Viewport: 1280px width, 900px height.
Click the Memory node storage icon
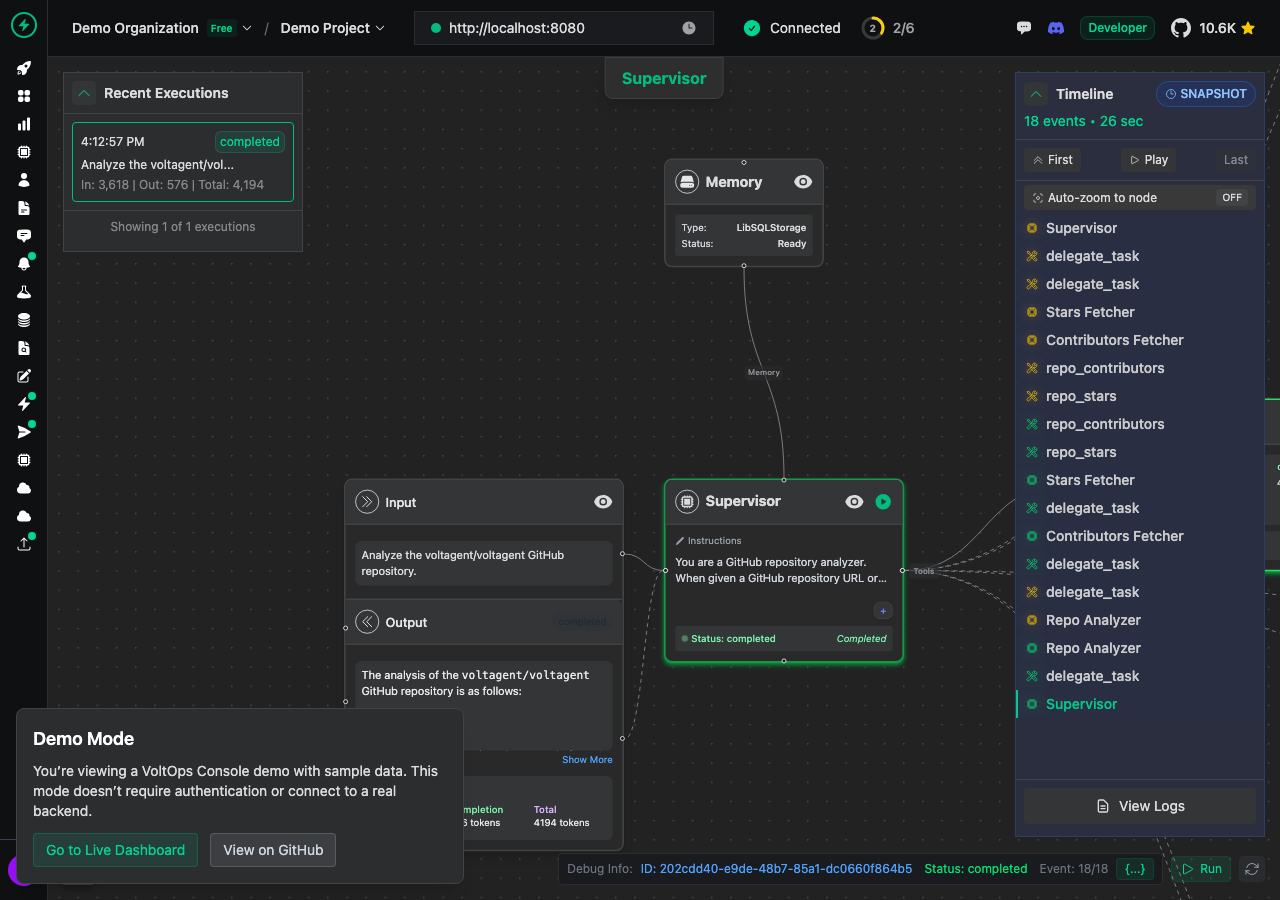point(687,182)
